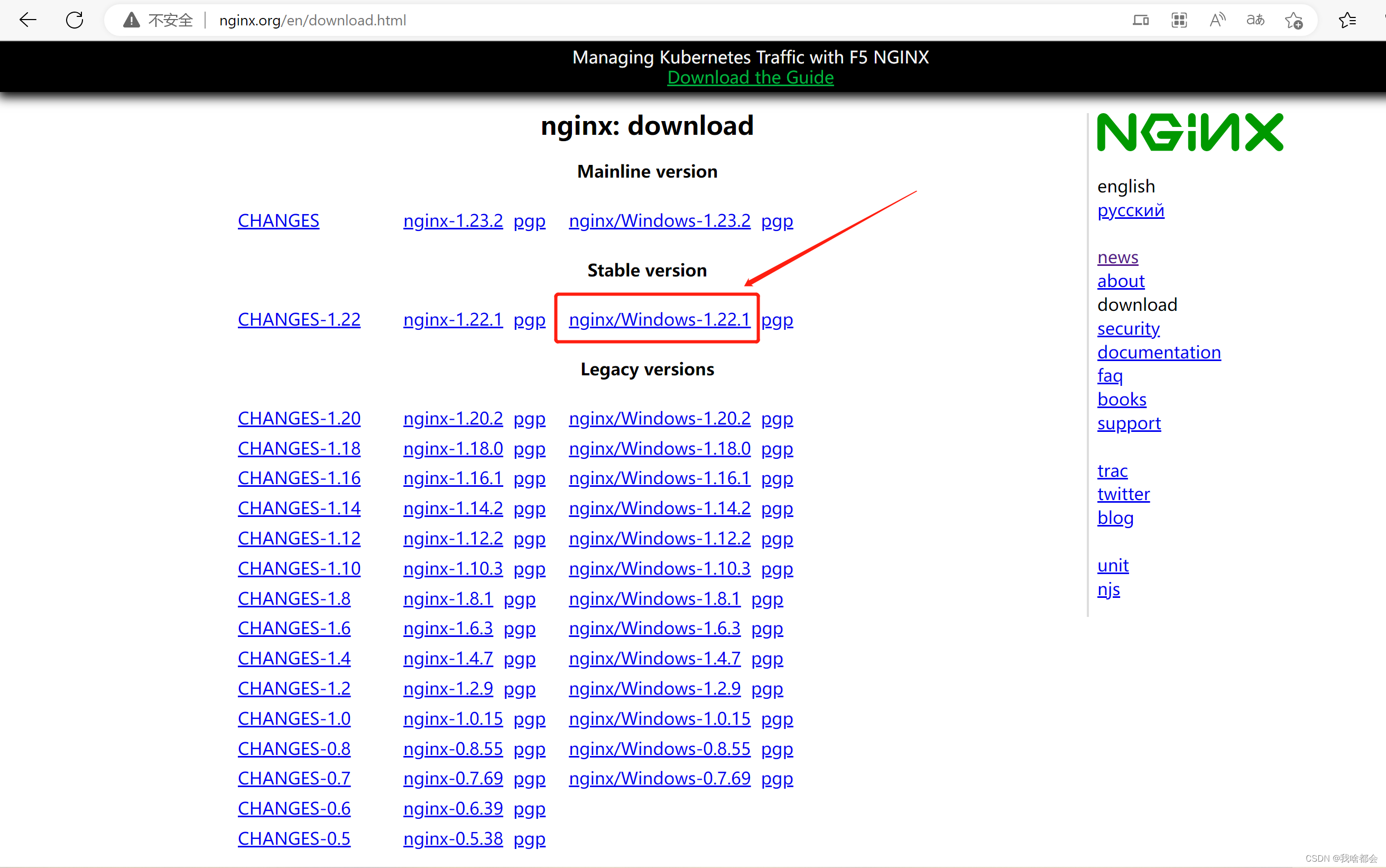
Task: Download nginx/Windows-1.2.9
Action: tap(654, 688)
